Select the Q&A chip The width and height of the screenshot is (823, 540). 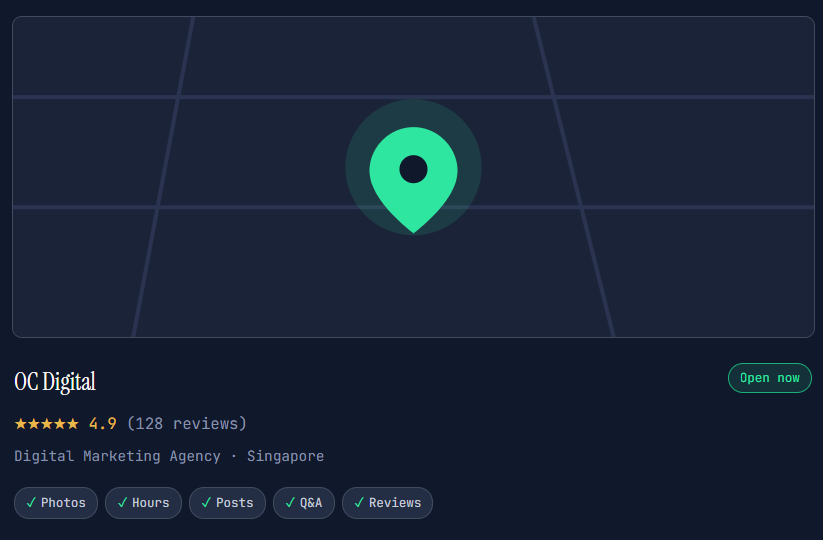pyautogui.click(x=304, y=503)
